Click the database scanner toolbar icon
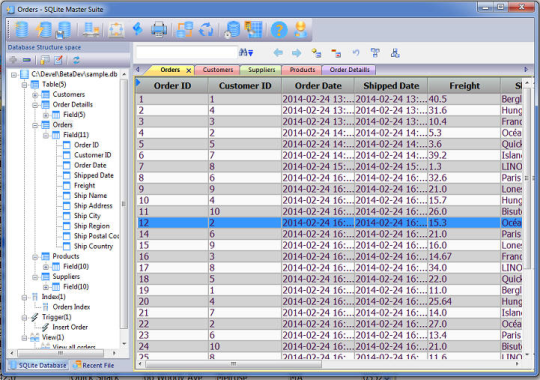This screenshot has height=380, width=540. (x=91, y=29)
